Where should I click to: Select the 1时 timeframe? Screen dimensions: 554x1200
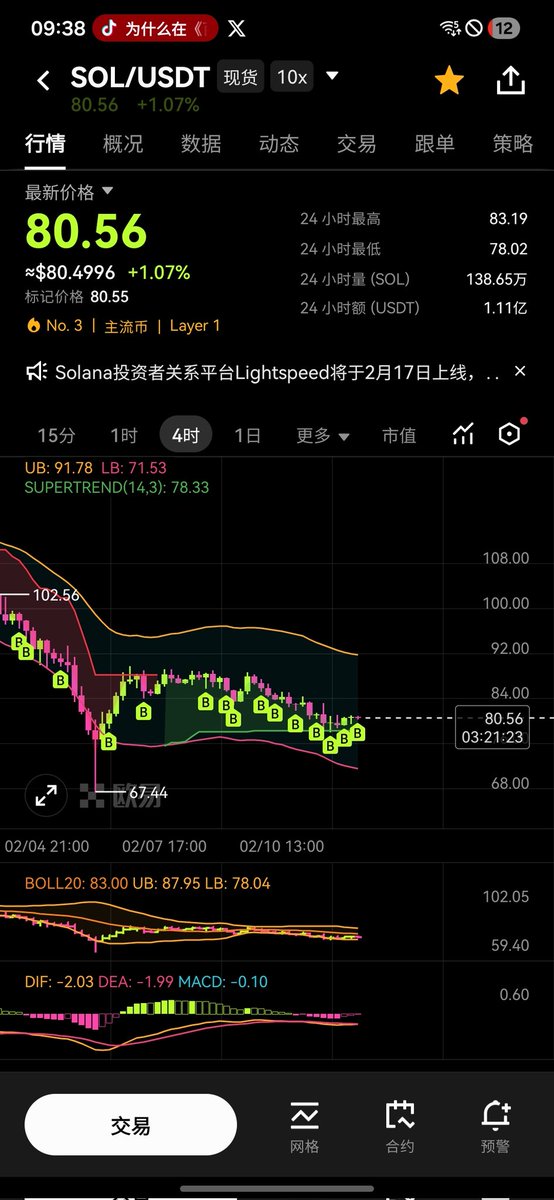click(x=124, y=435)
